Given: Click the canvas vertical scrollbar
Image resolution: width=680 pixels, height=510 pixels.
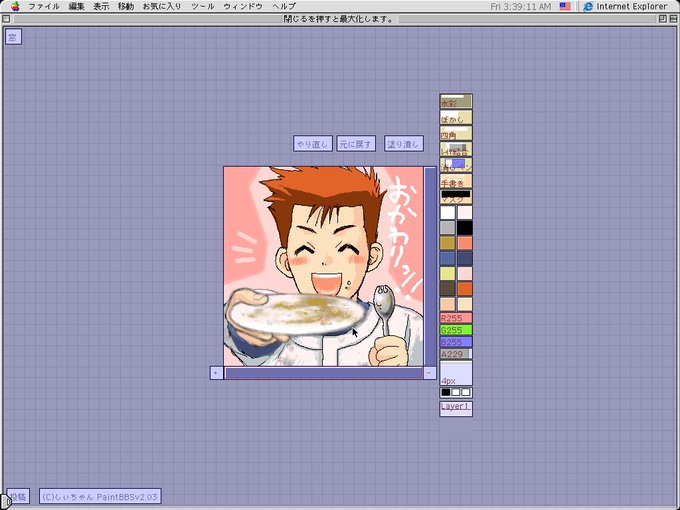Looking at the screenshot, I should 430,266.
